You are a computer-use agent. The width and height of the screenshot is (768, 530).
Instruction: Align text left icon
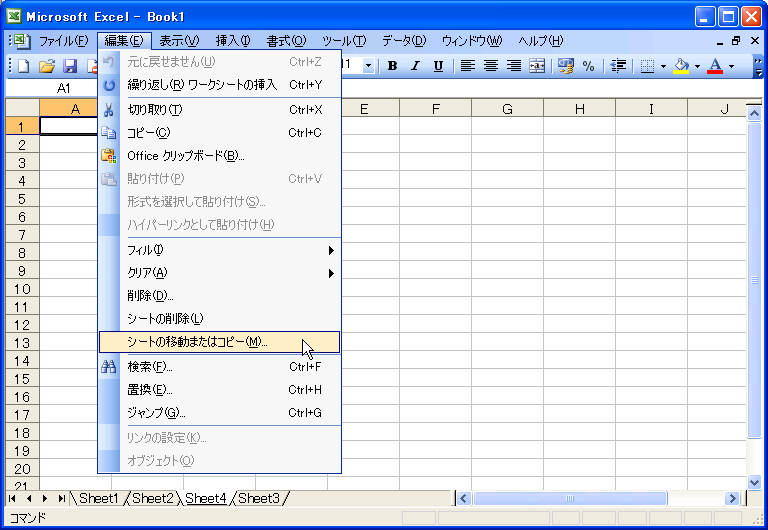point(468,66)
